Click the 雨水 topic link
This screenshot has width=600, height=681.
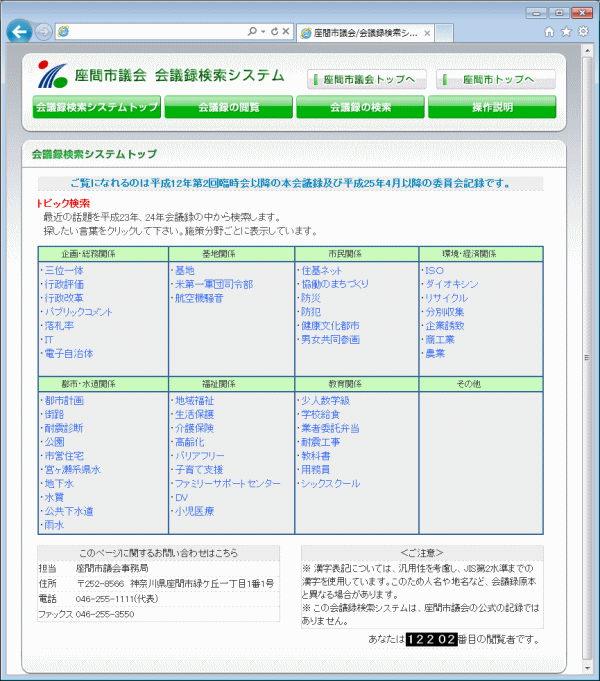54,525
